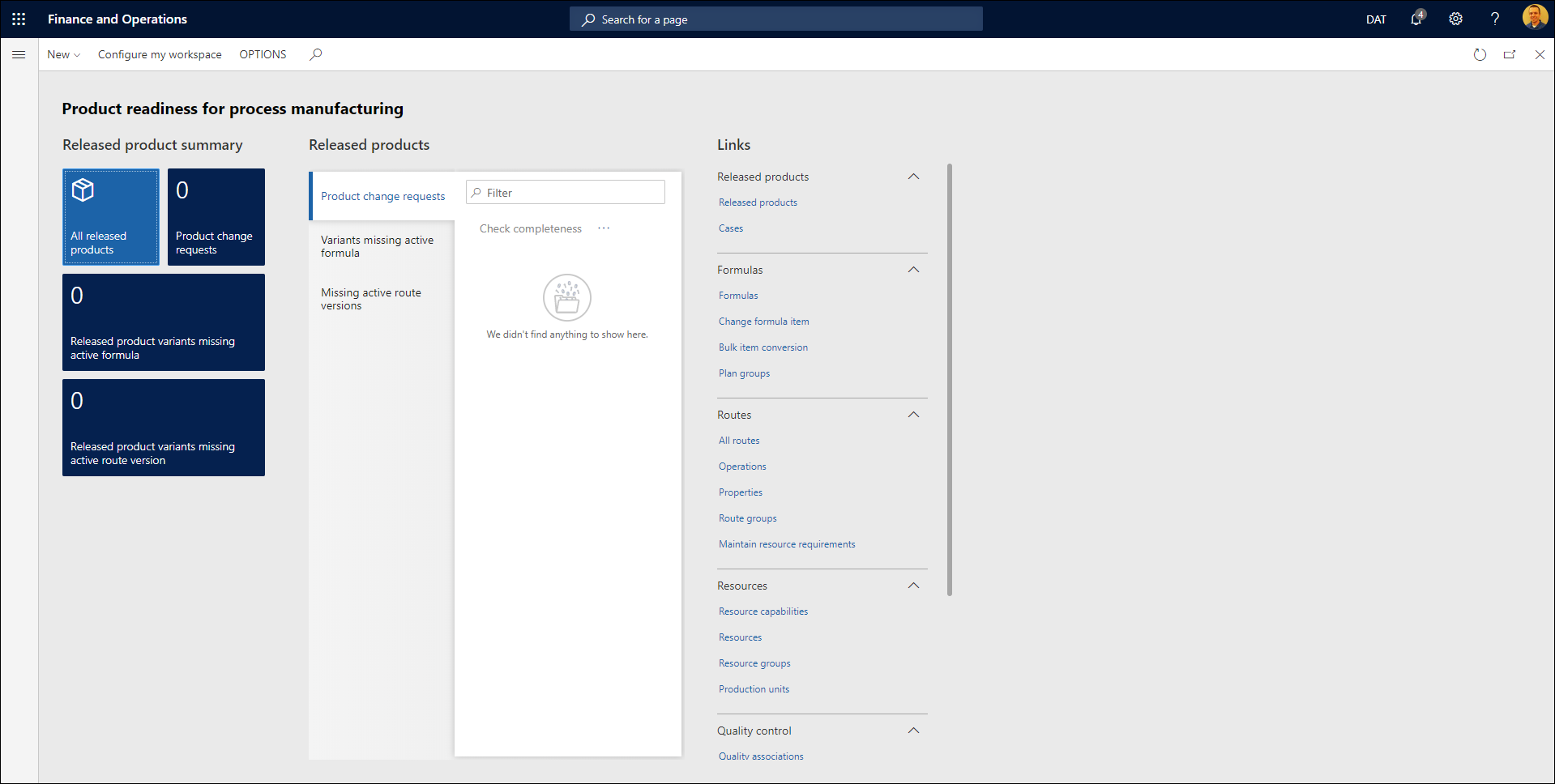
Task: Open variants missing active route version tile
Action: (164, 428)
